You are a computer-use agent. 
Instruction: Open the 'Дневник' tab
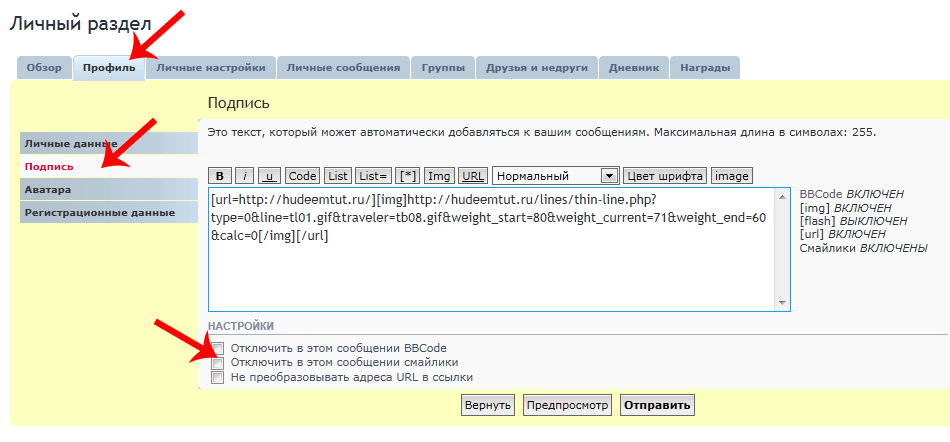pos(634,68)
